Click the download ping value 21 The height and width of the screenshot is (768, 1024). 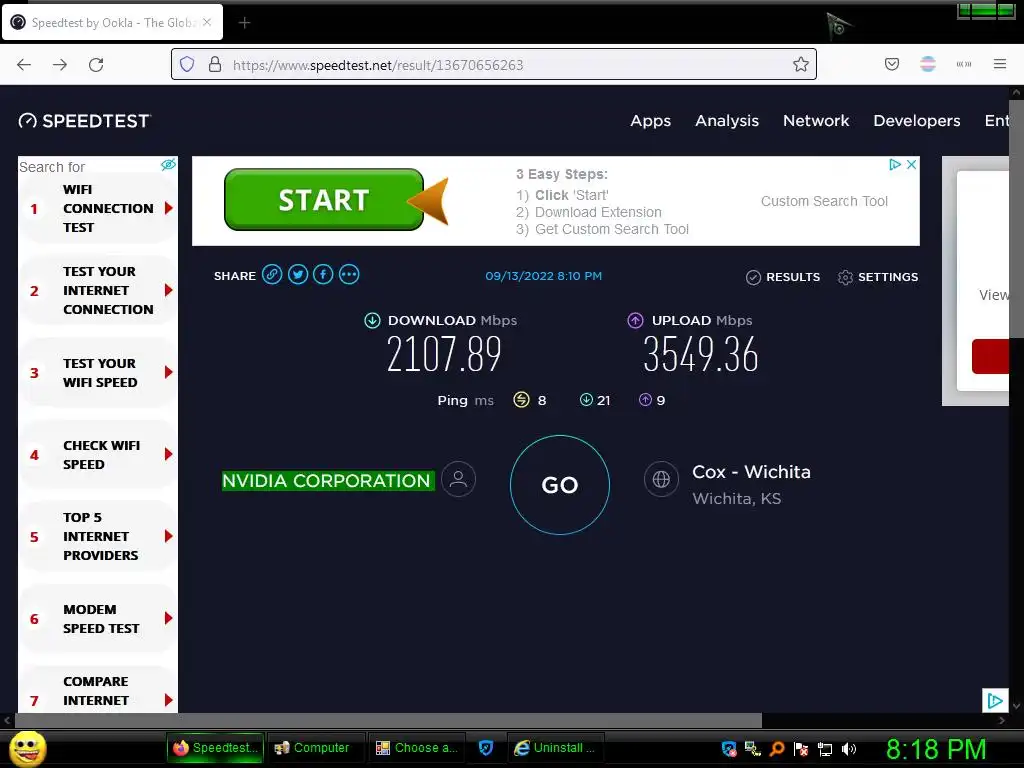pos(603,400)
